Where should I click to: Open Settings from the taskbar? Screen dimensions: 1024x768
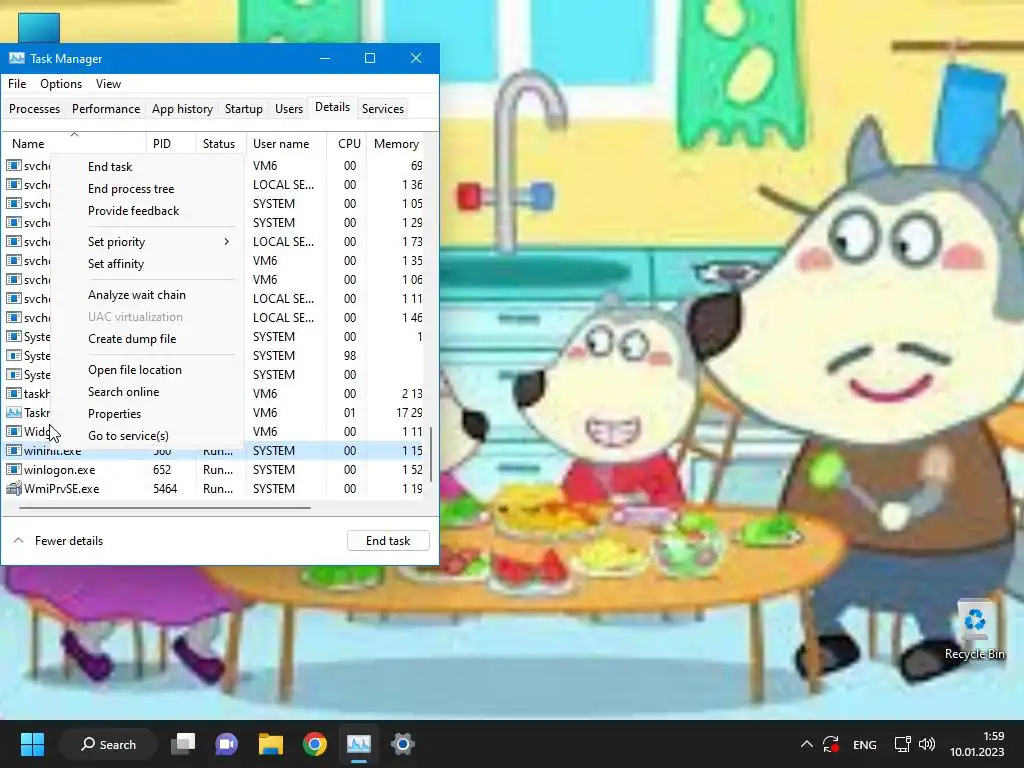(x=402, y=744)
